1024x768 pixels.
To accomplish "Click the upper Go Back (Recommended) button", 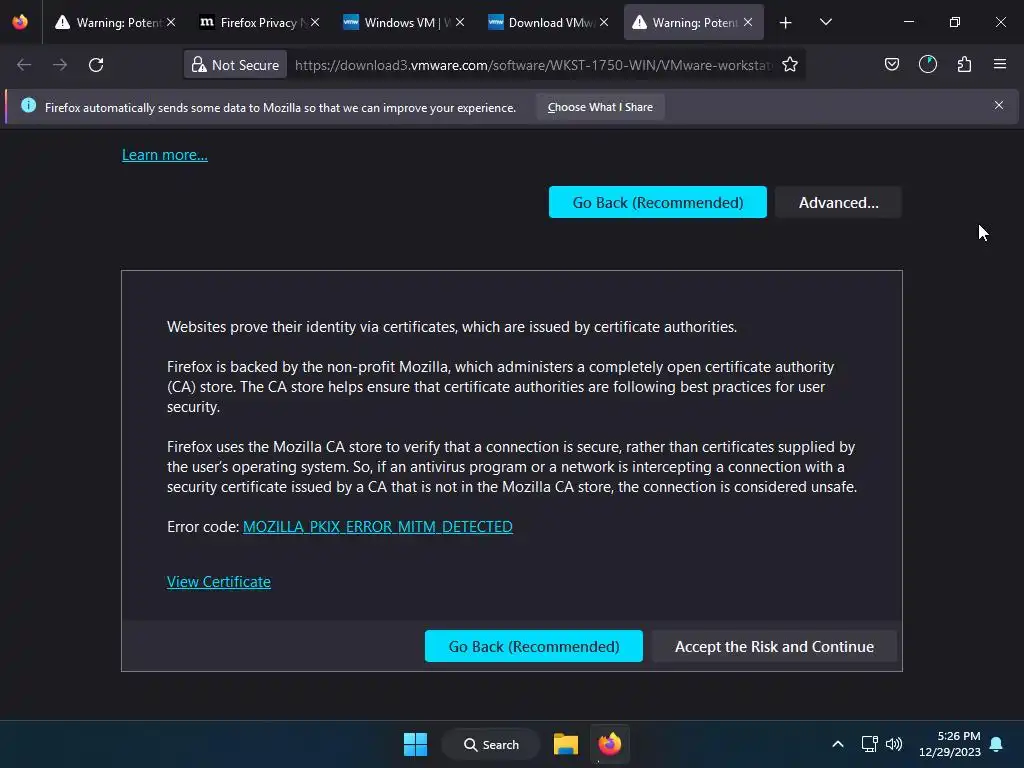I will click(x=658, y=202).
